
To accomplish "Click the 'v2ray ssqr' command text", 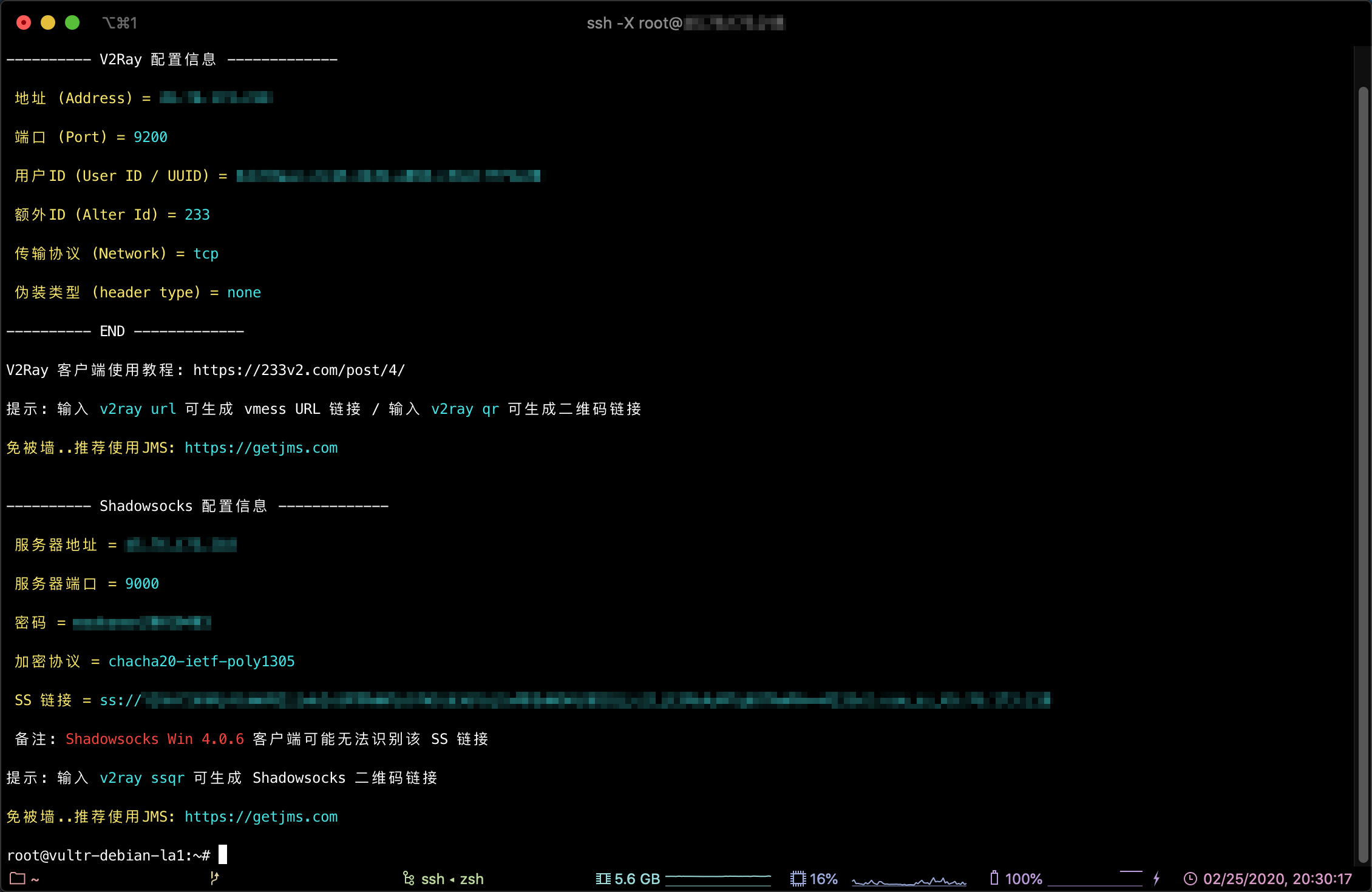I will point(142,778).
